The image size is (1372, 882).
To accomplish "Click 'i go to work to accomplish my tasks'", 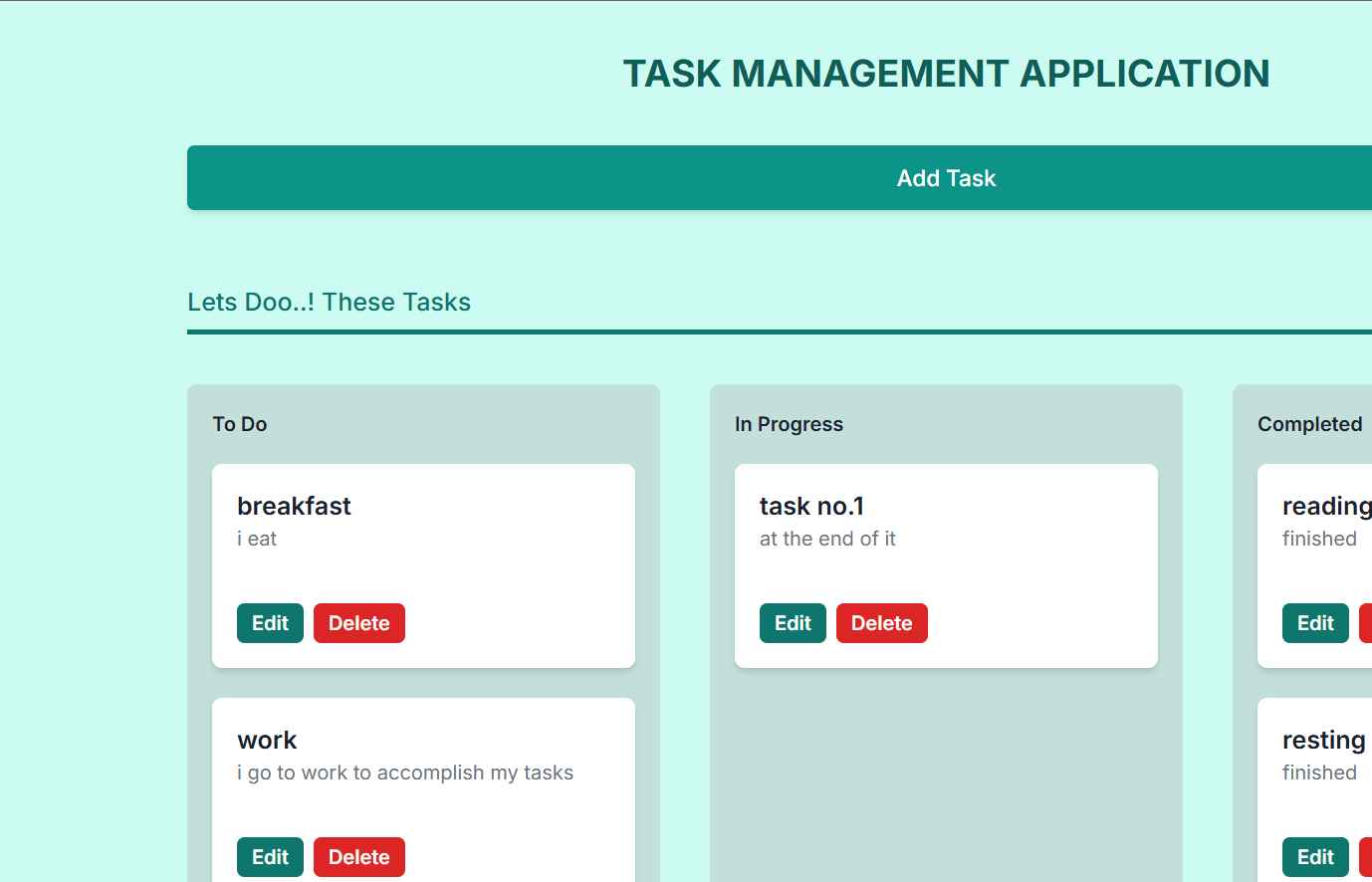I will click(405, 772).
